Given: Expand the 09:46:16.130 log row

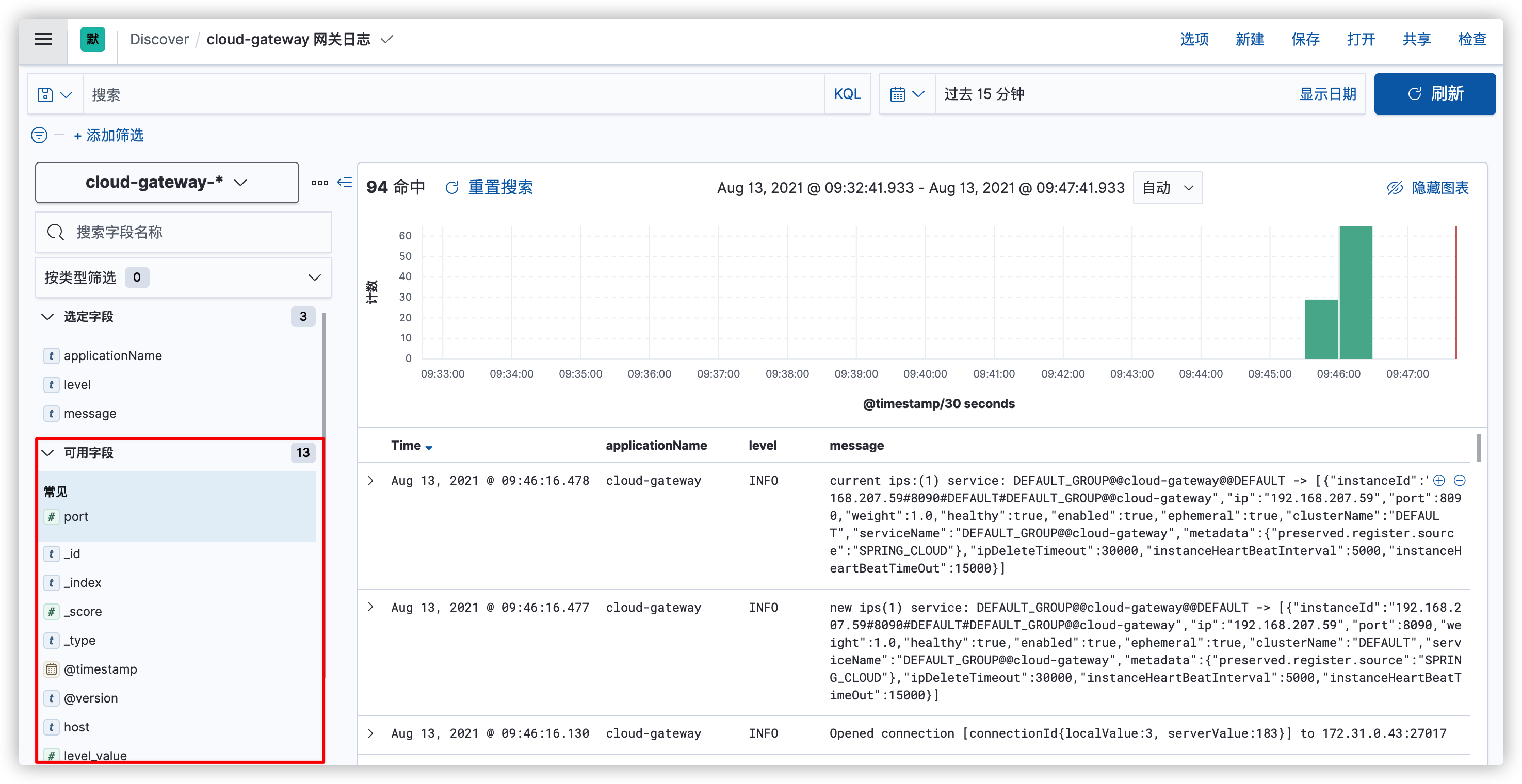Looking at the screenshot, I should tap(370, 734).
